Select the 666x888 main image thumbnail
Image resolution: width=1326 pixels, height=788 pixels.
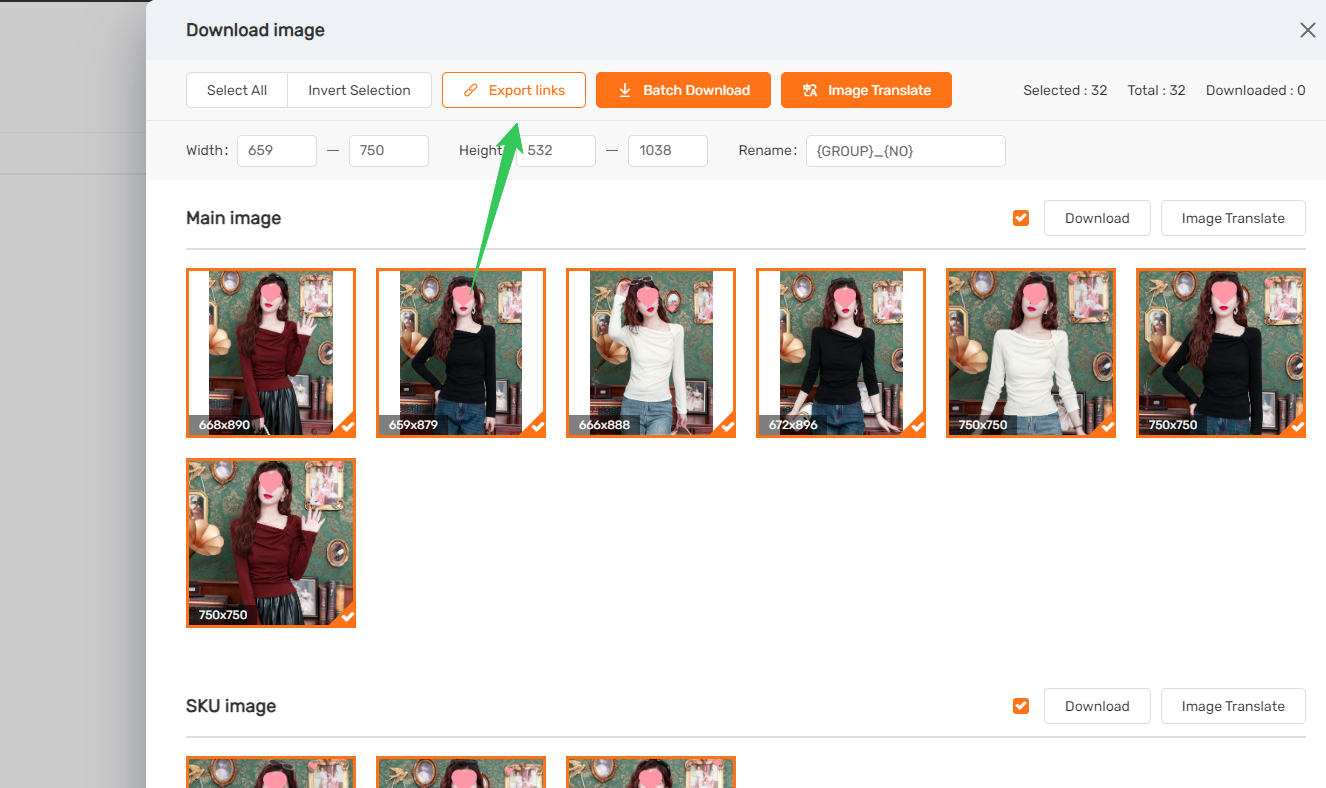pyautogui.click(x=651, y=353)
